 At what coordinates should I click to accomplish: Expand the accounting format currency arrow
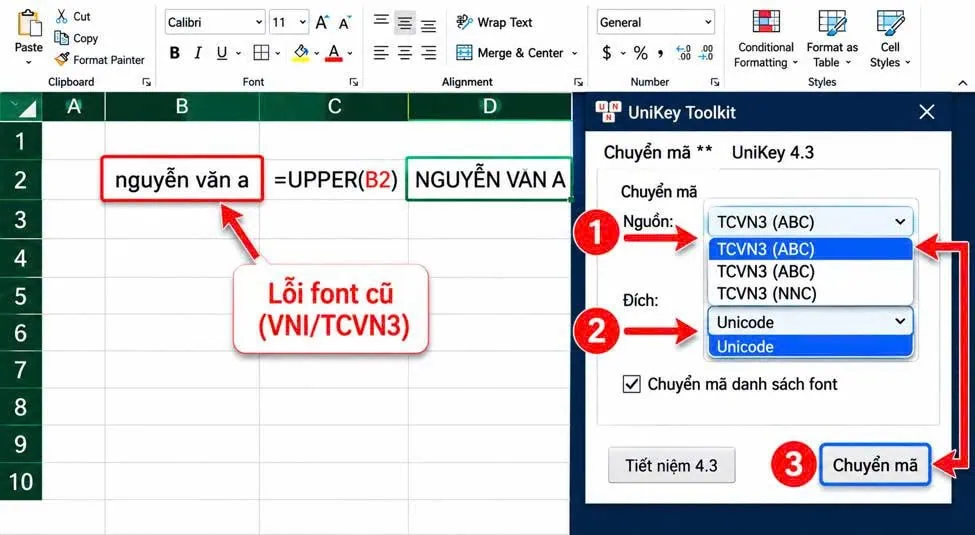(x=623, y=54)
